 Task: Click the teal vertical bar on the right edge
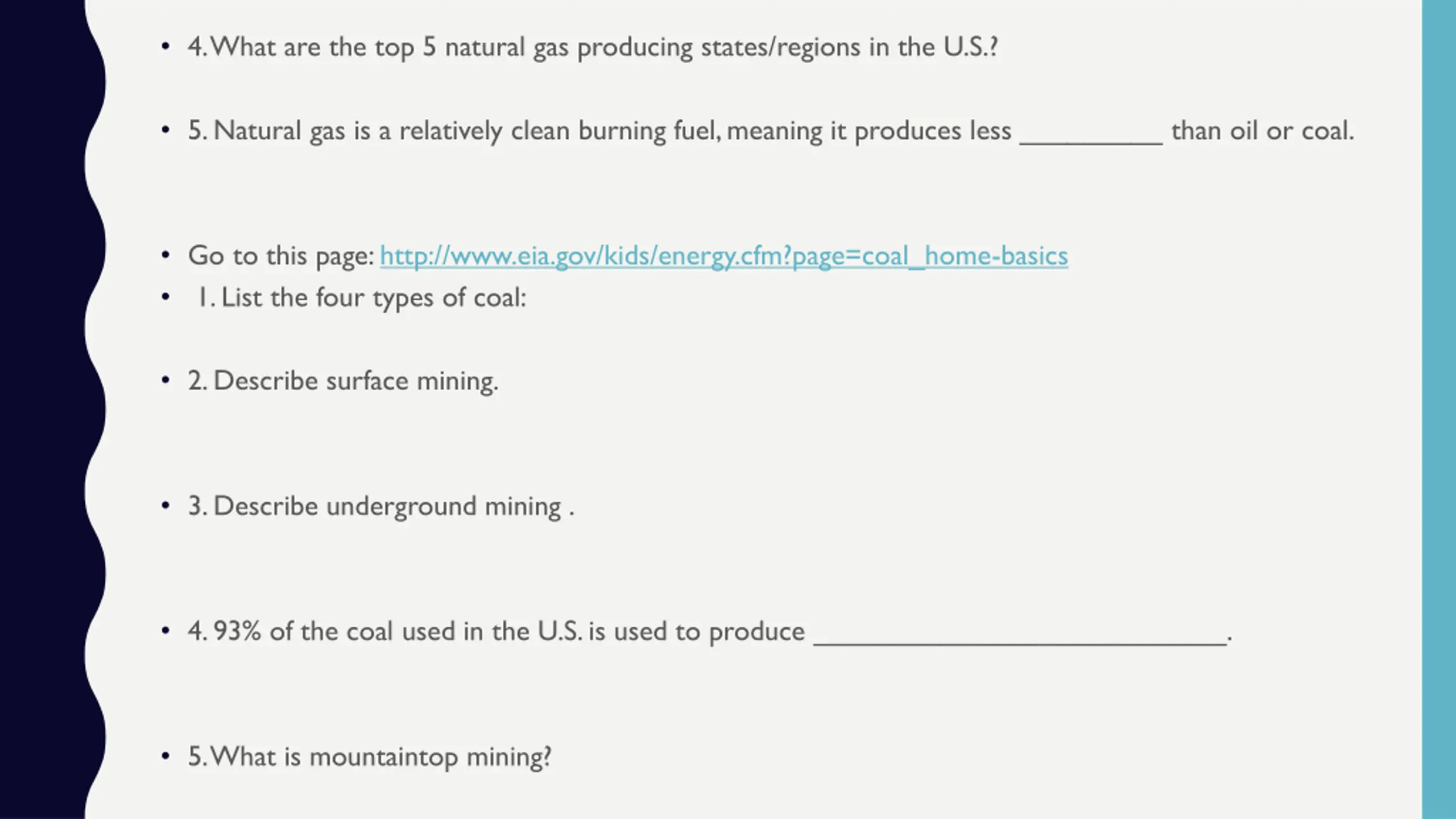[1439, 409]
